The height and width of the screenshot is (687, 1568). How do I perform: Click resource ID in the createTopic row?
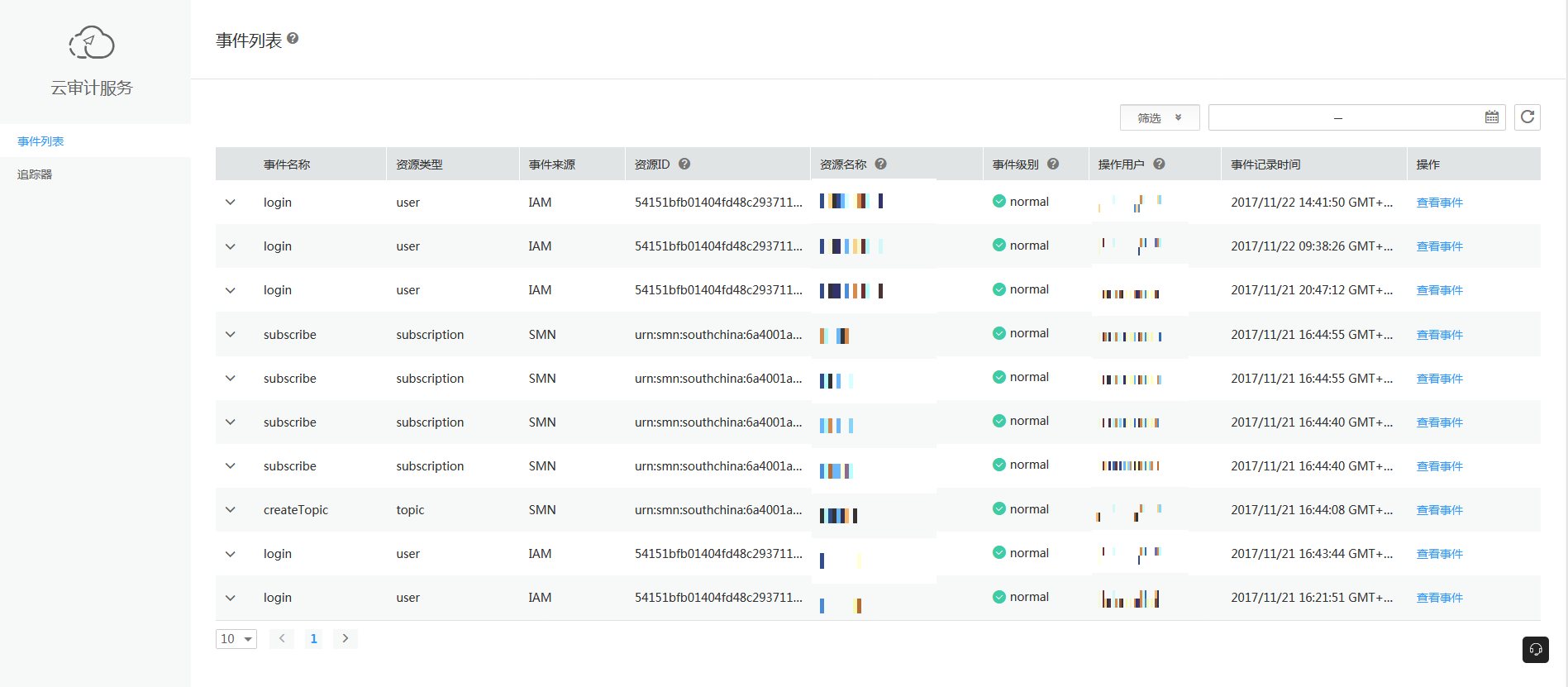(718, 510)
